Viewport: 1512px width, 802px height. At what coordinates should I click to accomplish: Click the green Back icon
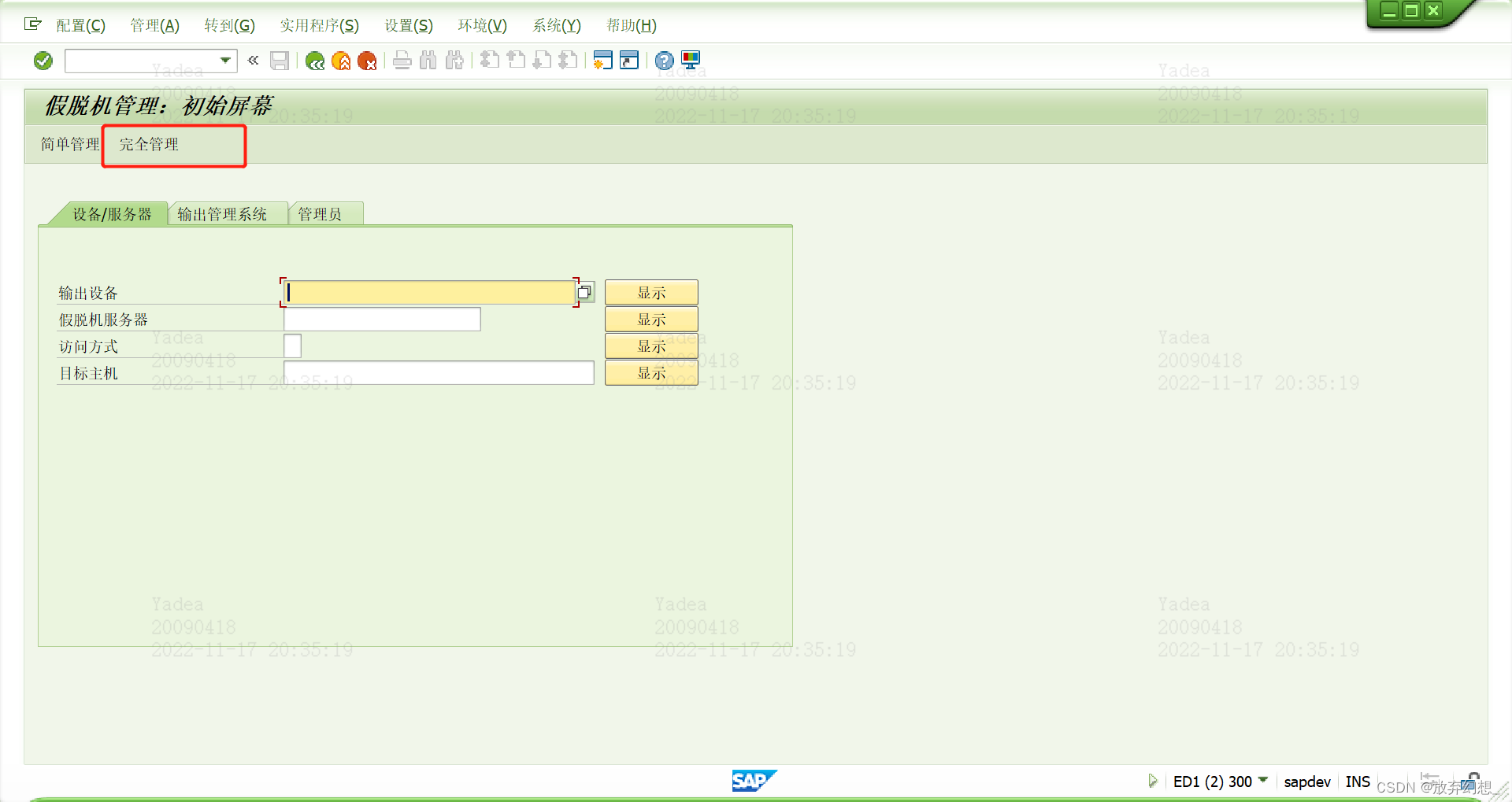click(315, 61)
